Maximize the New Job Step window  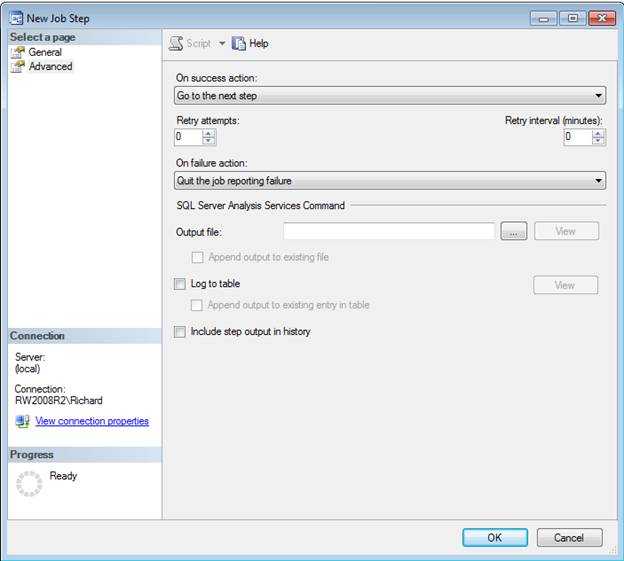tap(573, 18)
